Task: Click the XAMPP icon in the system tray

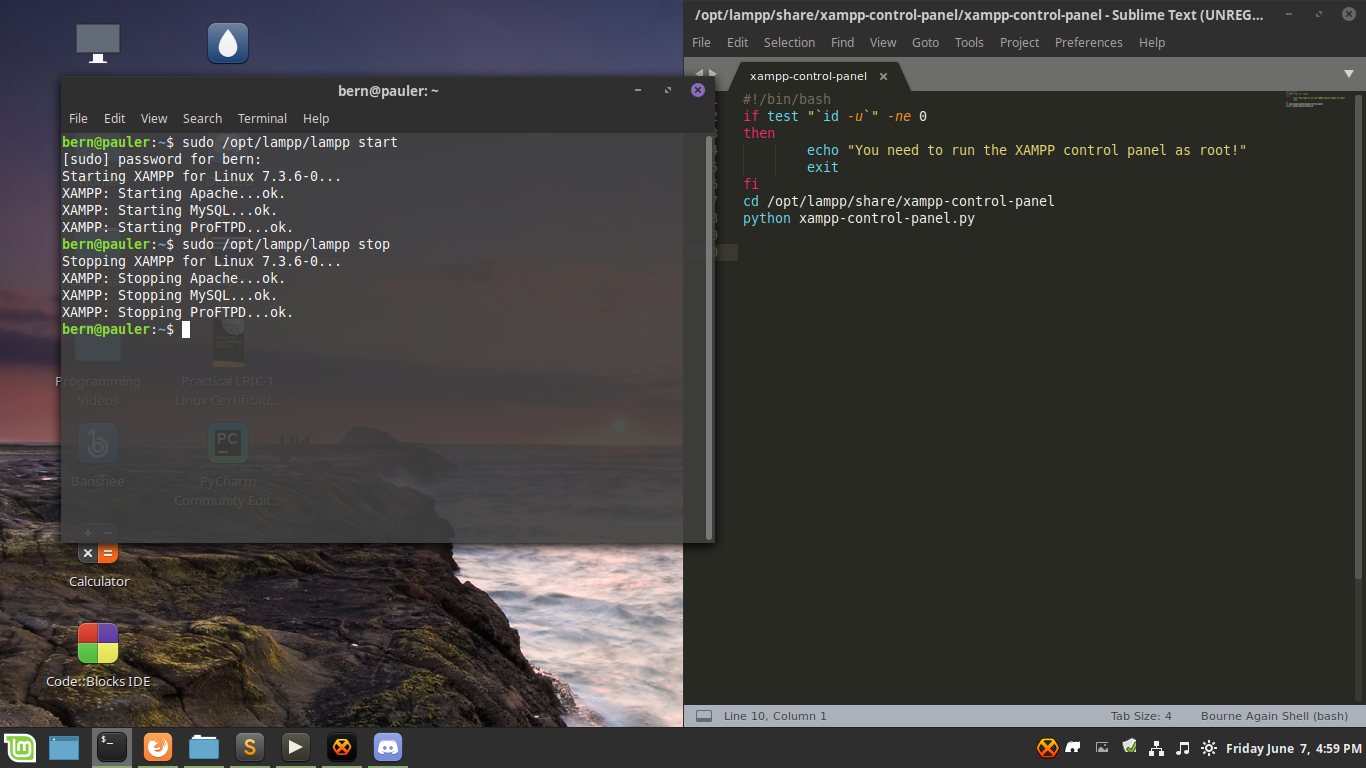Action: click(x=1047, y=748)
